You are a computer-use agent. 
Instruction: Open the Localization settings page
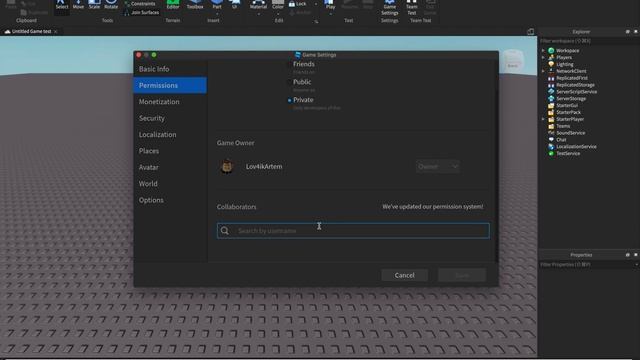[170, 134]
